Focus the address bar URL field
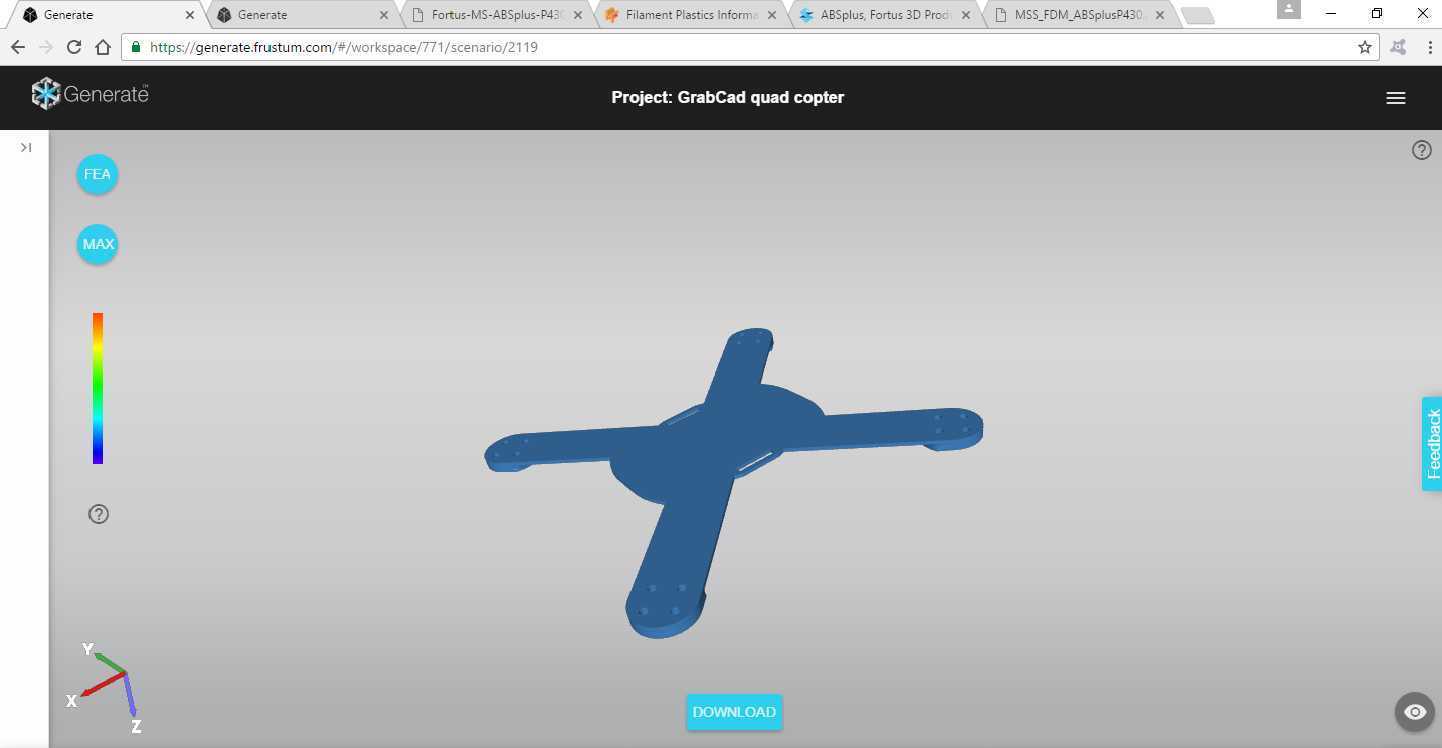 (750, 47)
